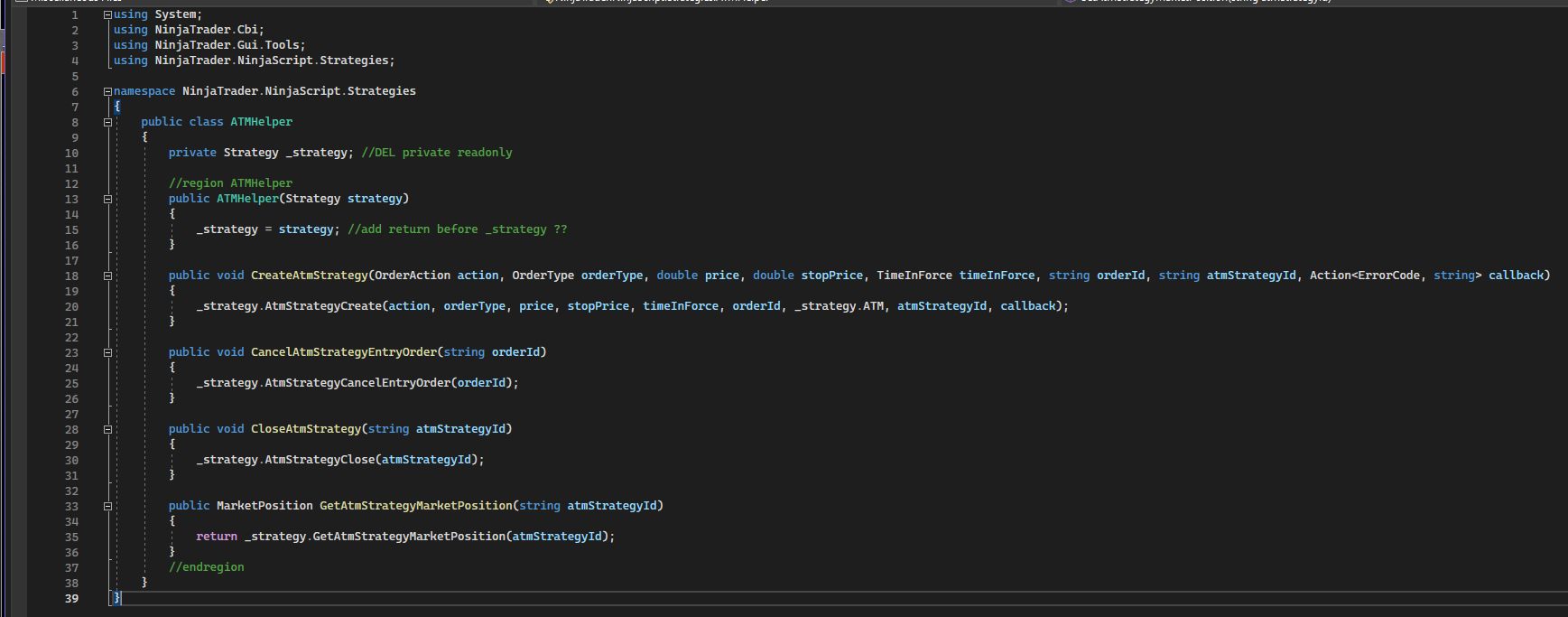
Task: Click line number 5 in the gutter
Action: [75, 76]
